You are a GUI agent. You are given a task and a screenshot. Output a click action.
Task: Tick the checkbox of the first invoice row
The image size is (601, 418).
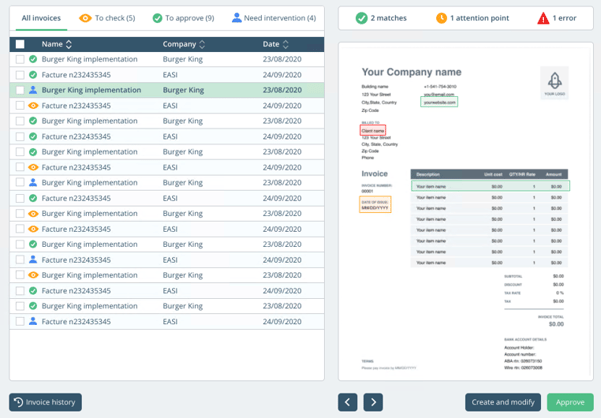pos(20,60)
